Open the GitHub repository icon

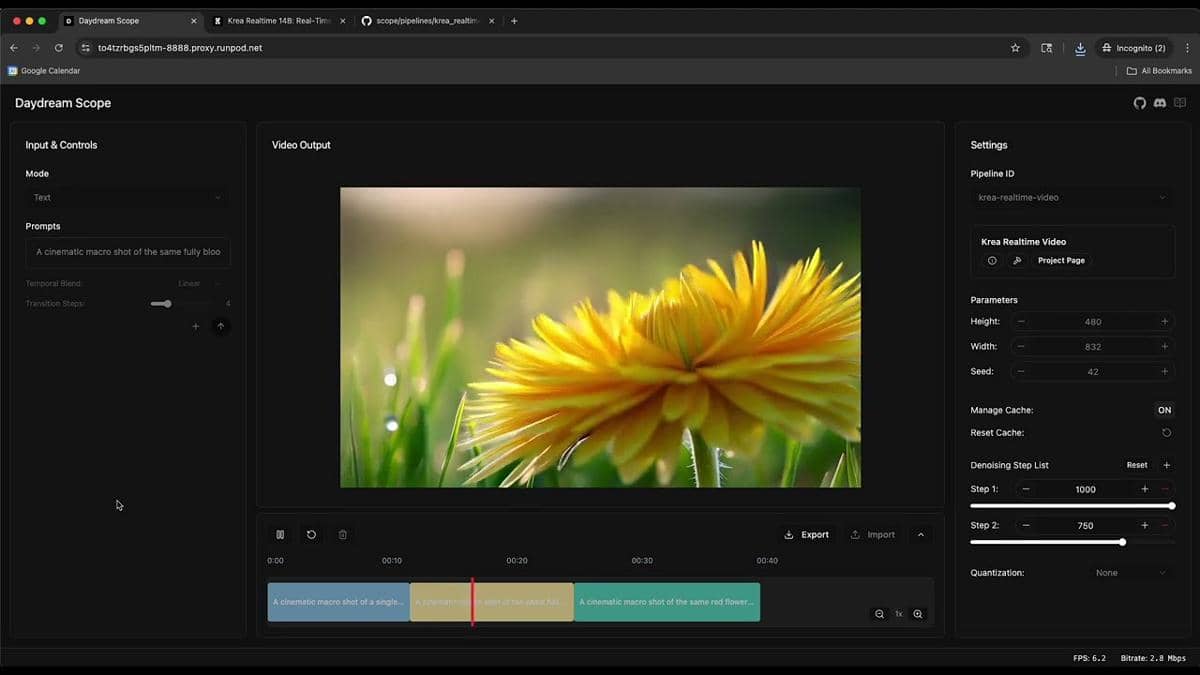(1139, 102)
